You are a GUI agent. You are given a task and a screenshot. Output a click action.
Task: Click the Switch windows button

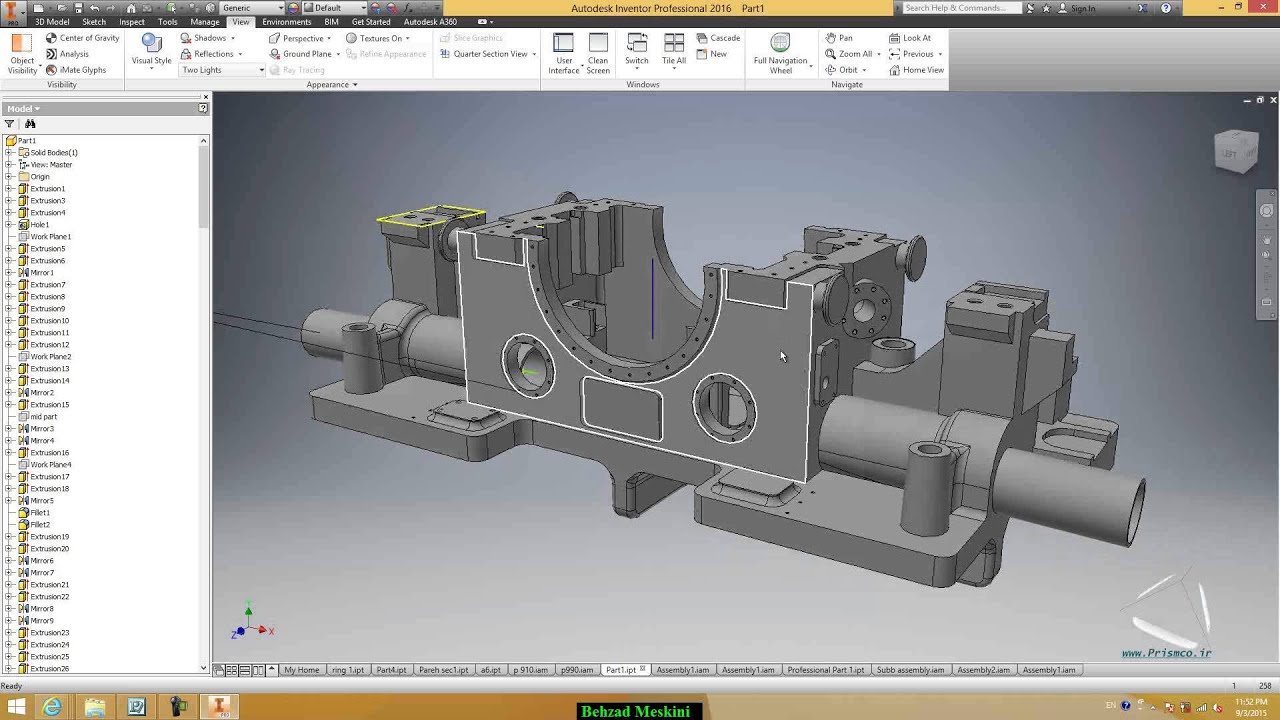pos(637,50)
